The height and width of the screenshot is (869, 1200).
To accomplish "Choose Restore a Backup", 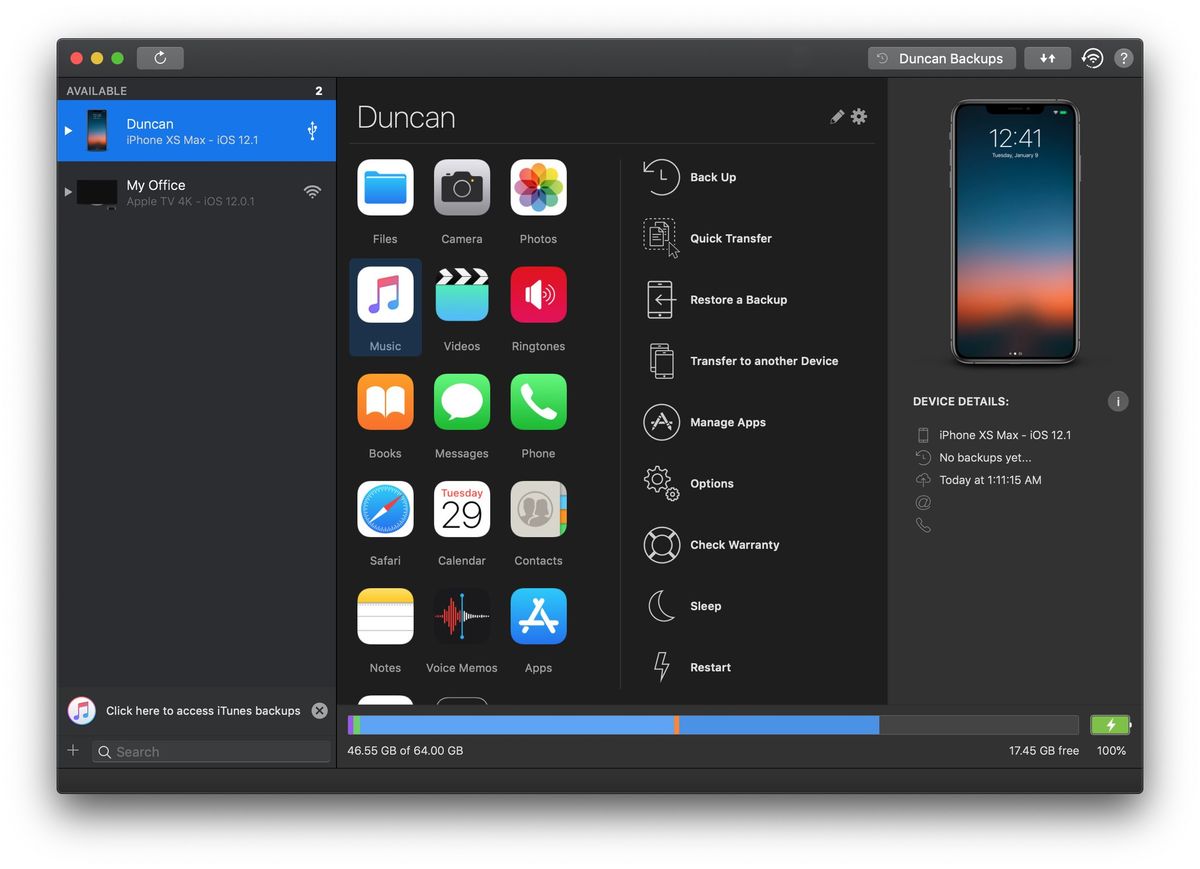I will point(715,300).
